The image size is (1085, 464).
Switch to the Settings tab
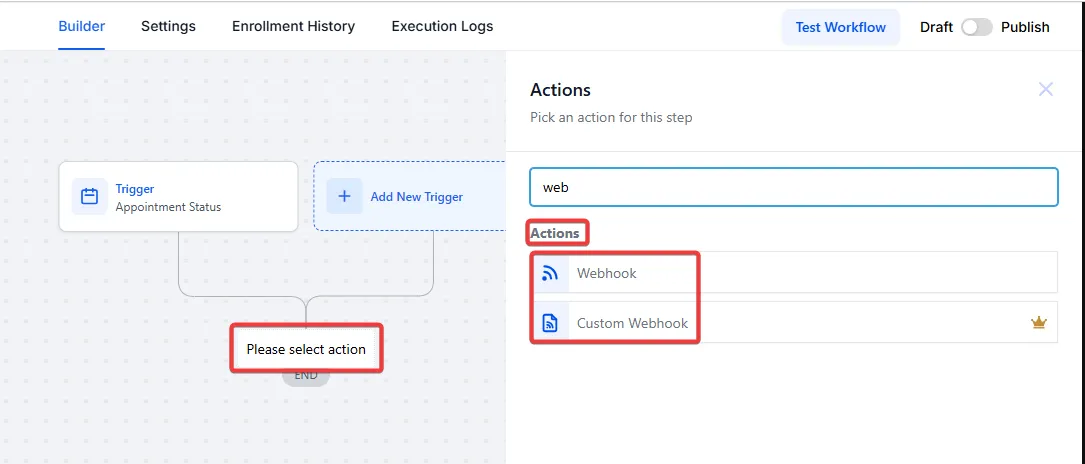click(168, 27)
